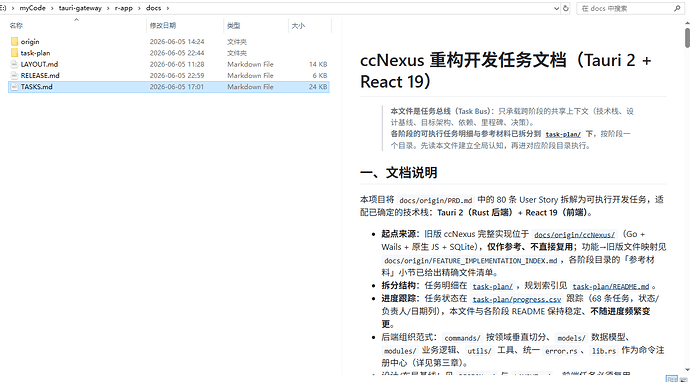Switch to large icons view
This screenshot has width=690, height=382.
pos(683,378)
